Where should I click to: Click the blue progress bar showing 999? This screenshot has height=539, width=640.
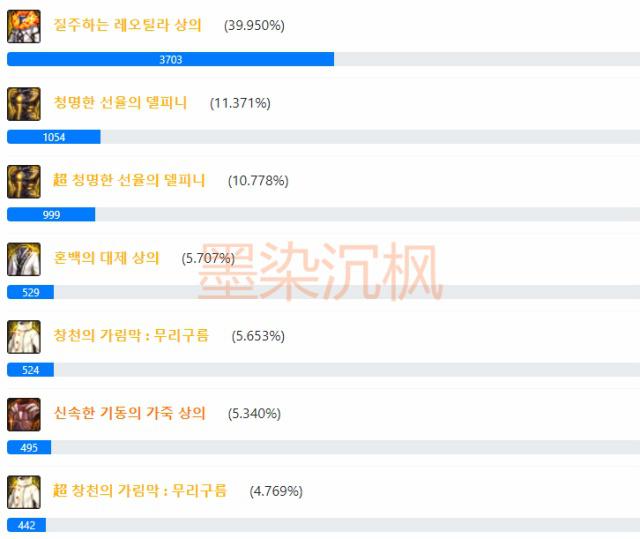click(51, 214)
